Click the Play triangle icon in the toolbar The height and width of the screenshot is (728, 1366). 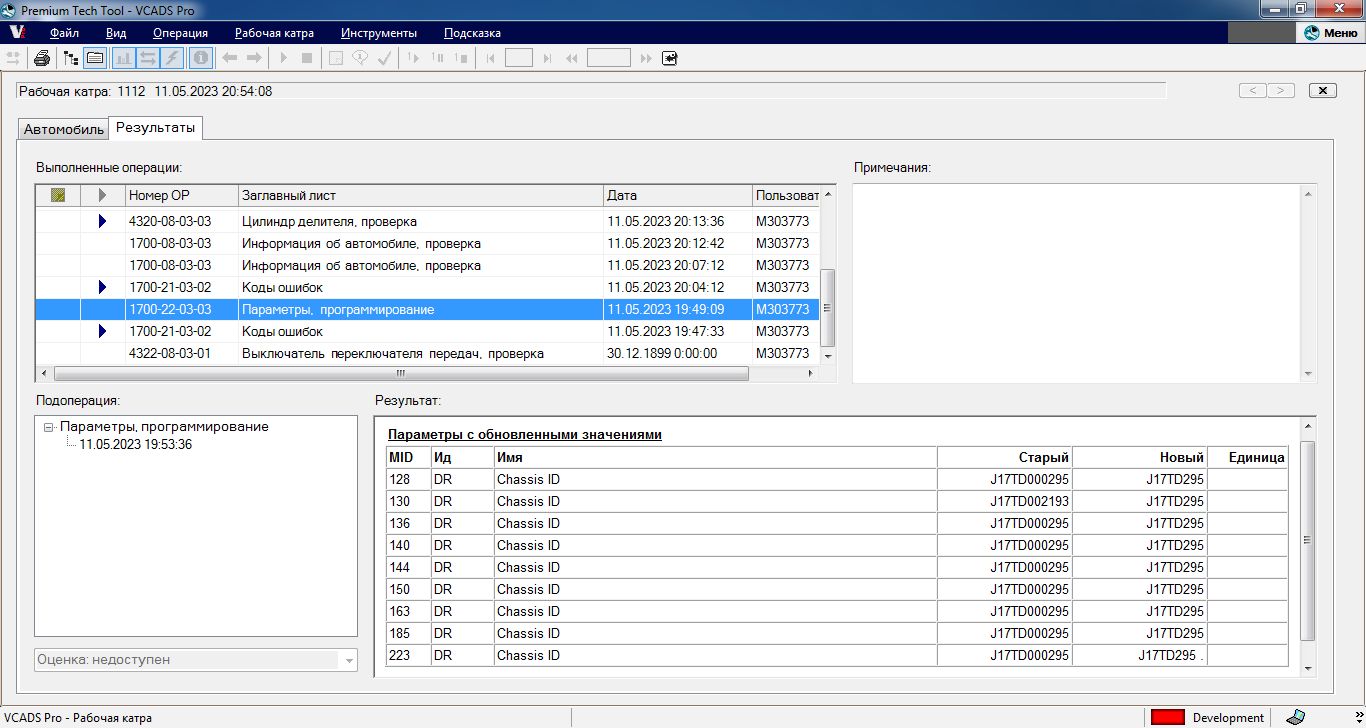tap(283, 58)
